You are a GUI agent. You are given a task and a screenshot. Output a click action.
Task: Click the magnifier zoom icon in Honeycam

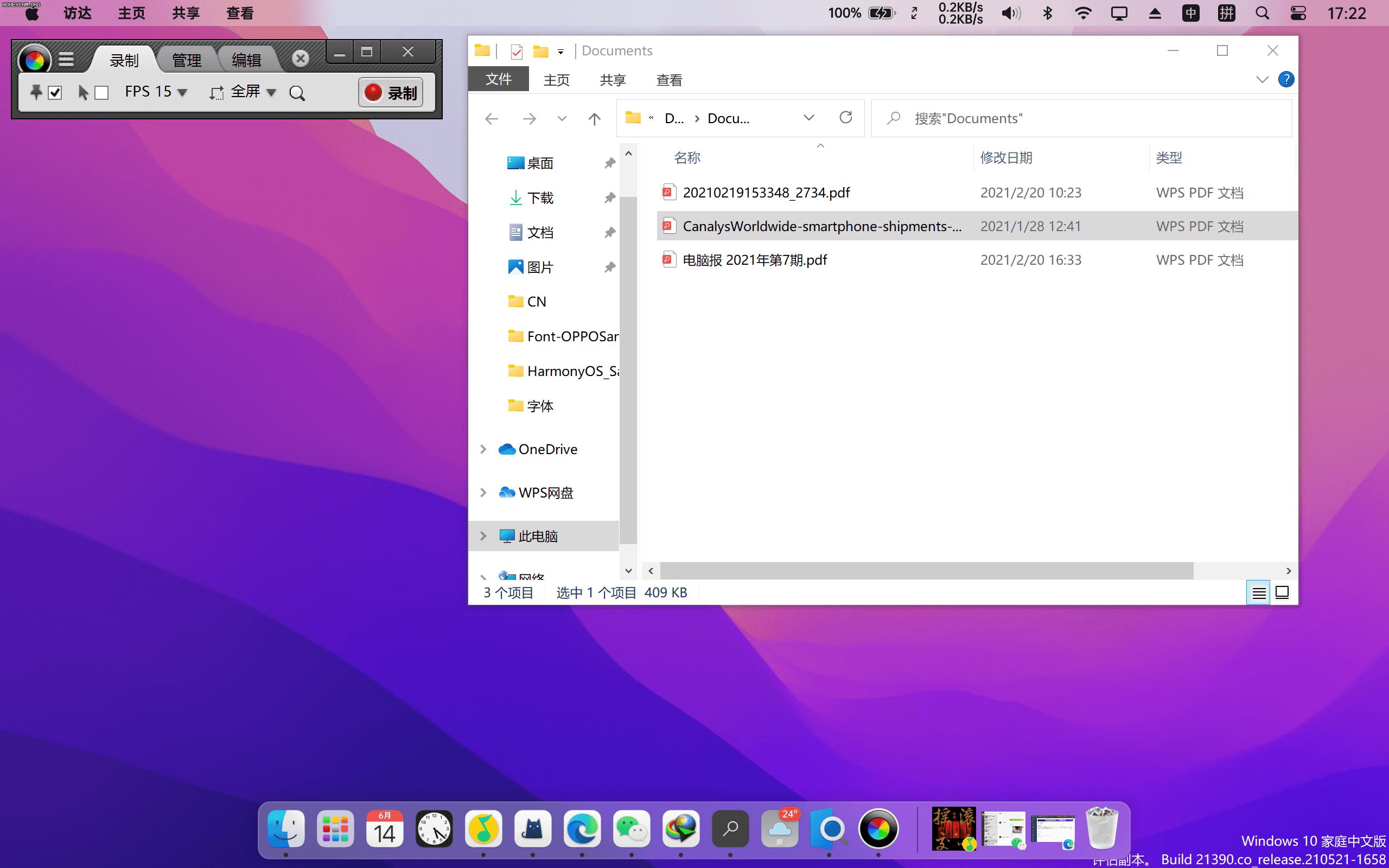(297, 92)
